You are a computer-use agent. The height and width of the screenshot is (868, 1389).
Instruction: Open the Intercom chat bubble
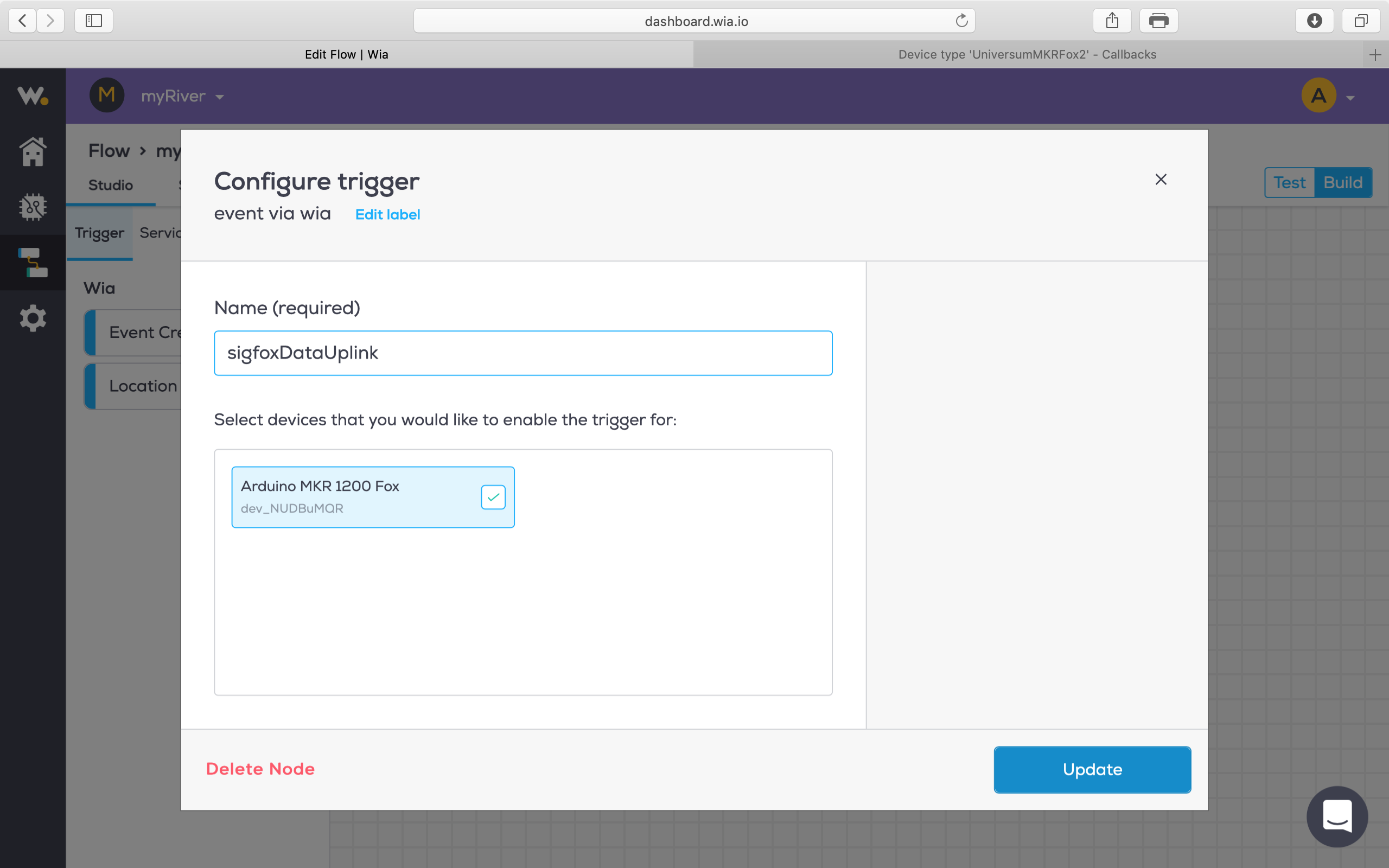tap(1336, 816)
